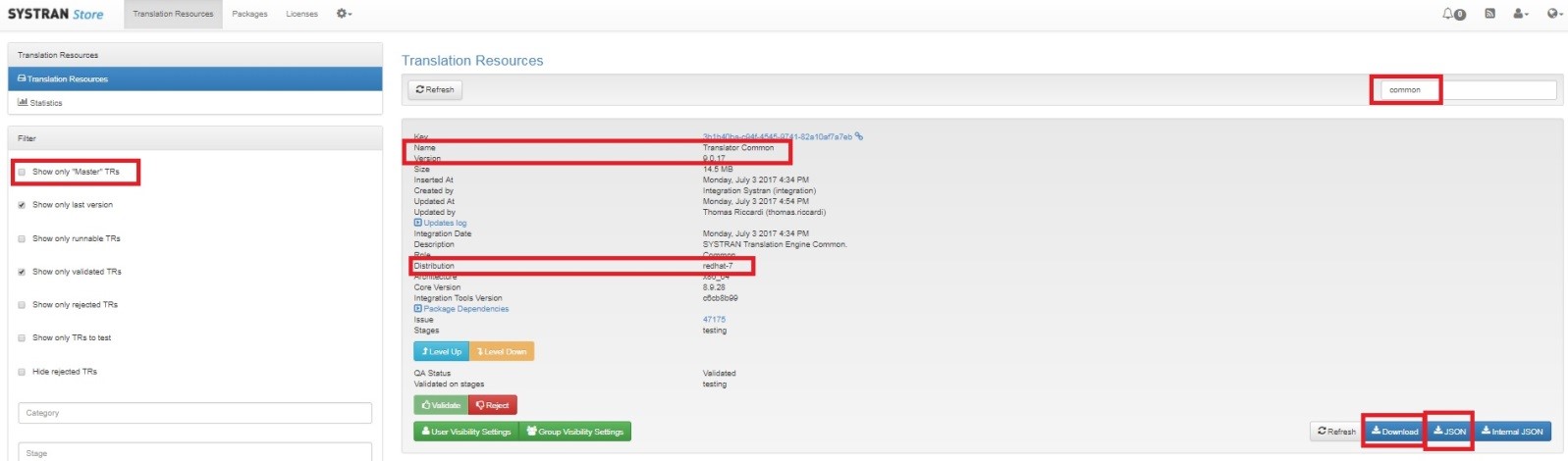Click the bottom Refresh button
This screenshot has width=1568, height=461.
point(1336,432)
